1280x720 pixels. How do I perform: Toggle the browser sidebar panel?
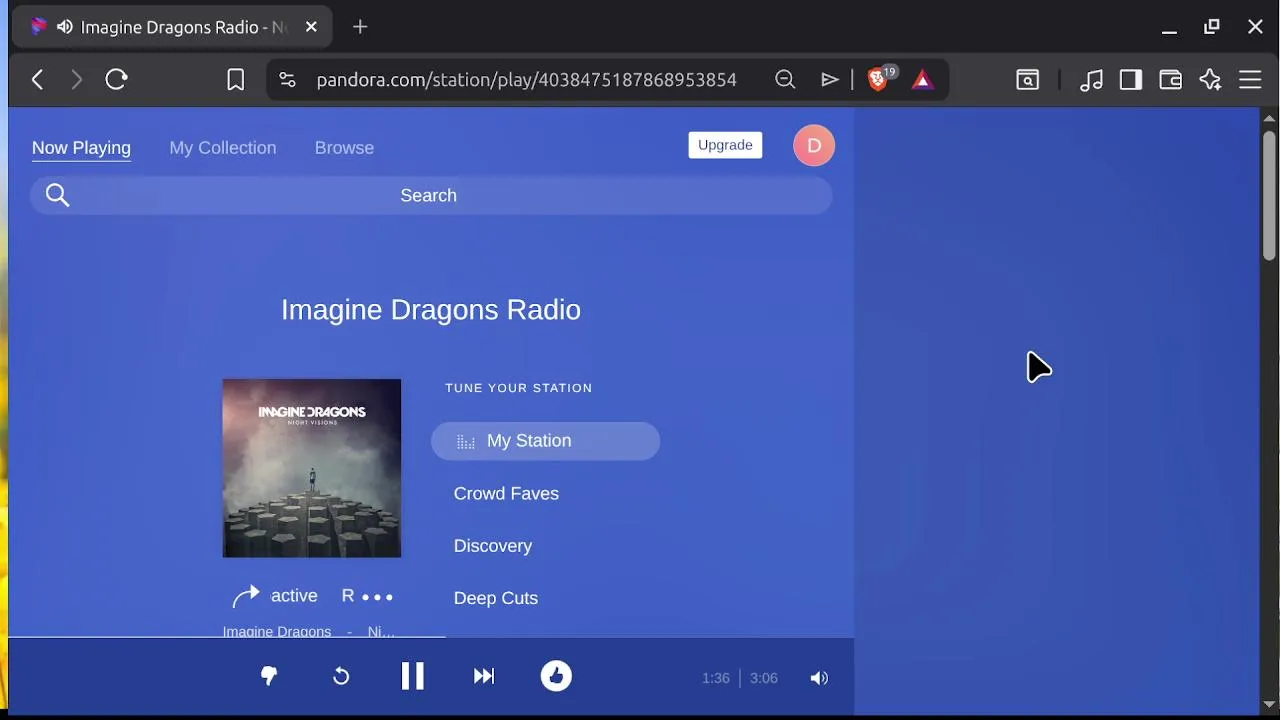coord(1131,80)
